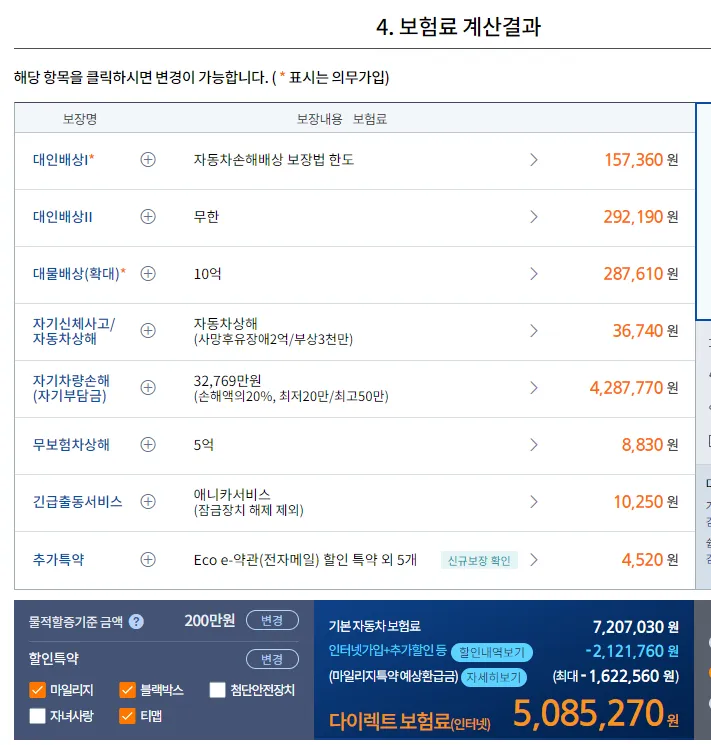The image size is (711, 745).
Task: Open the 32,769만원 row chevron arrow
Action: pyautogui.click(x=534, y=388)
